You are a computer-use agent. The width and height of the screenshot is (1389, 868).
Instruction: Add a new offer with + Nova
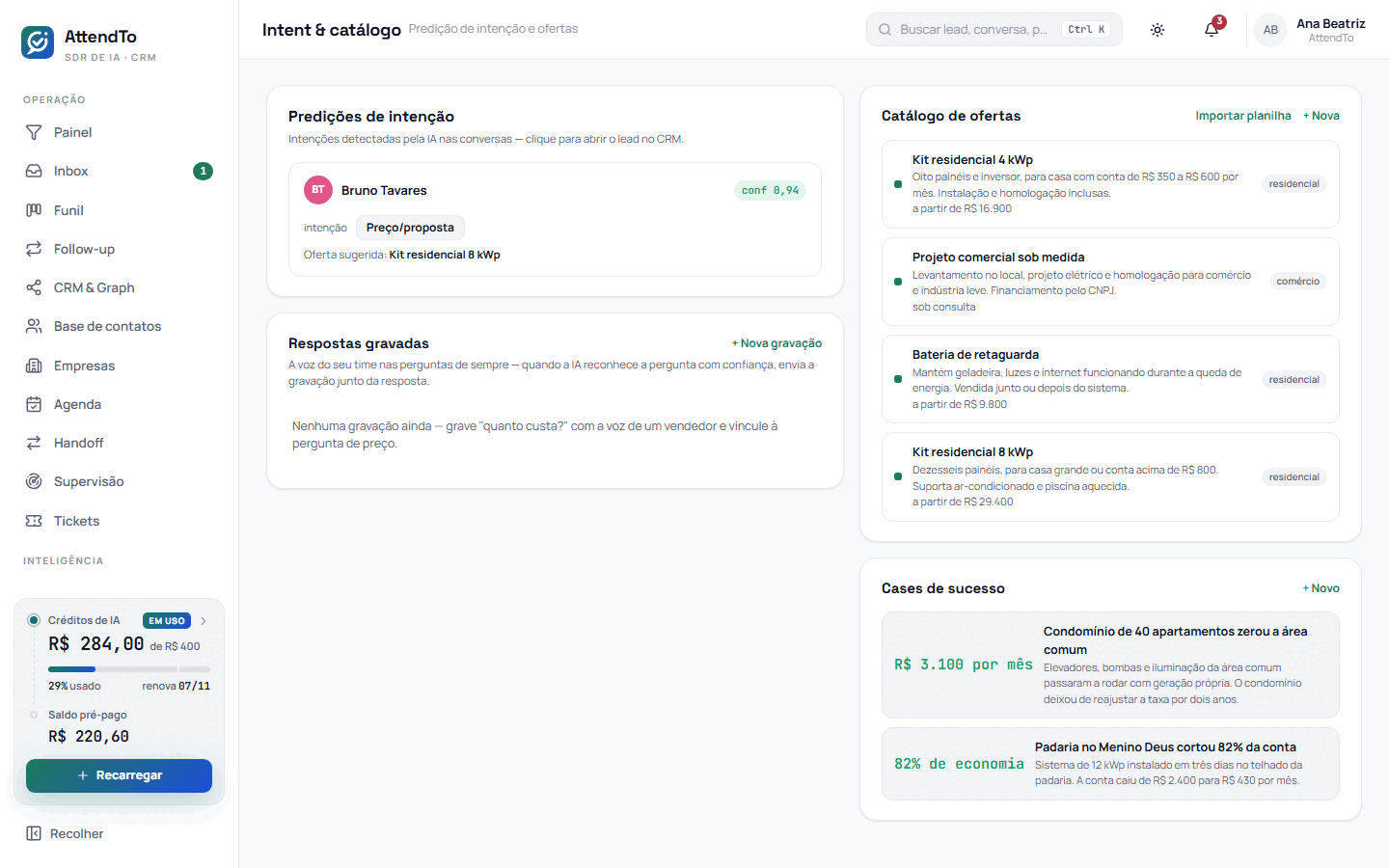coord(1321,116)
